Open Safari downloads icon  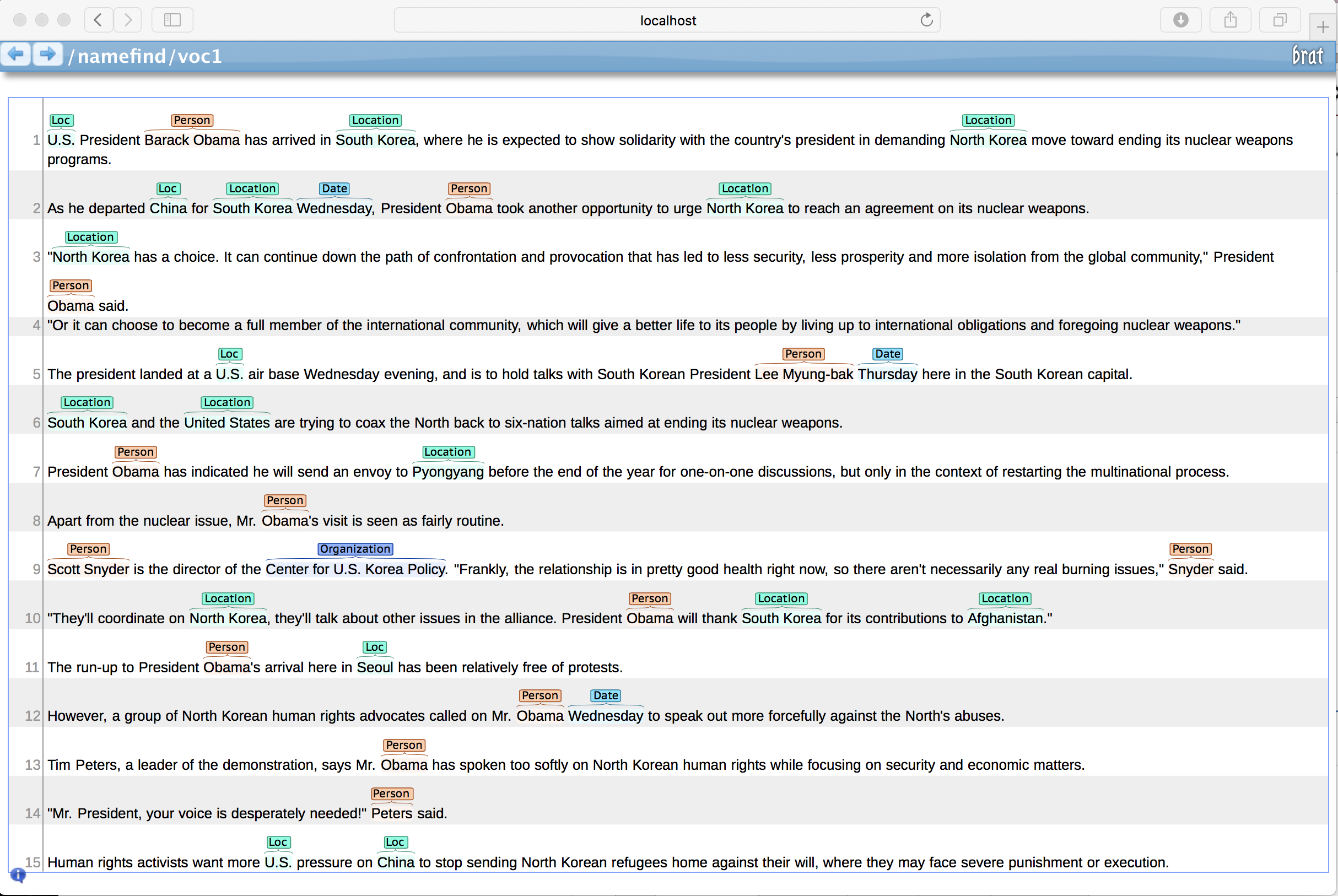tap(1180, 20)
